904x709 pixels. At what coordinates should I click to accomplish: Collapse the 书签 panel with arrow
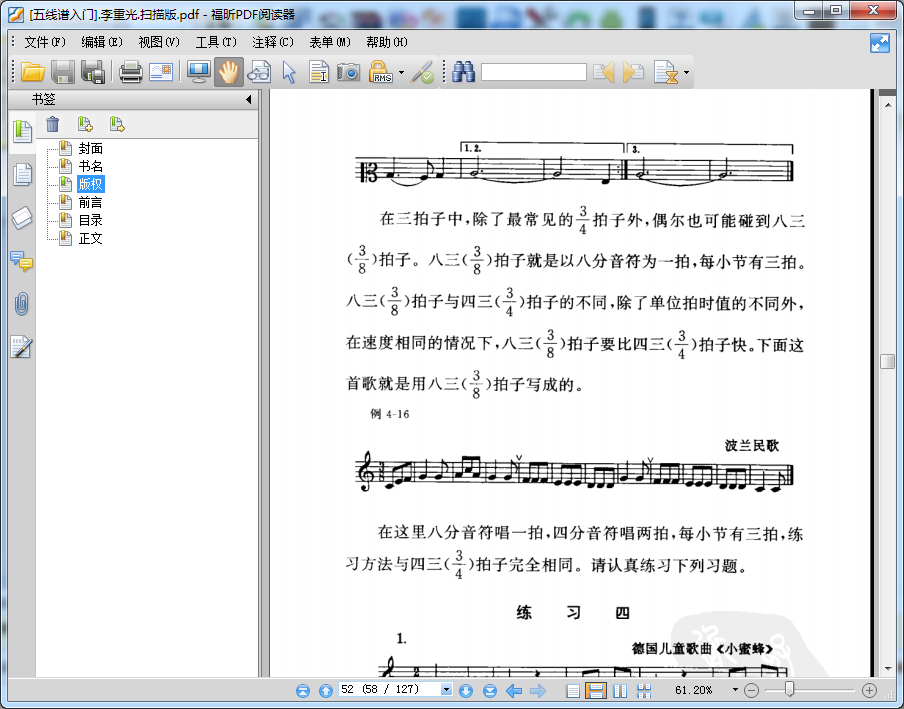[248, 99]
